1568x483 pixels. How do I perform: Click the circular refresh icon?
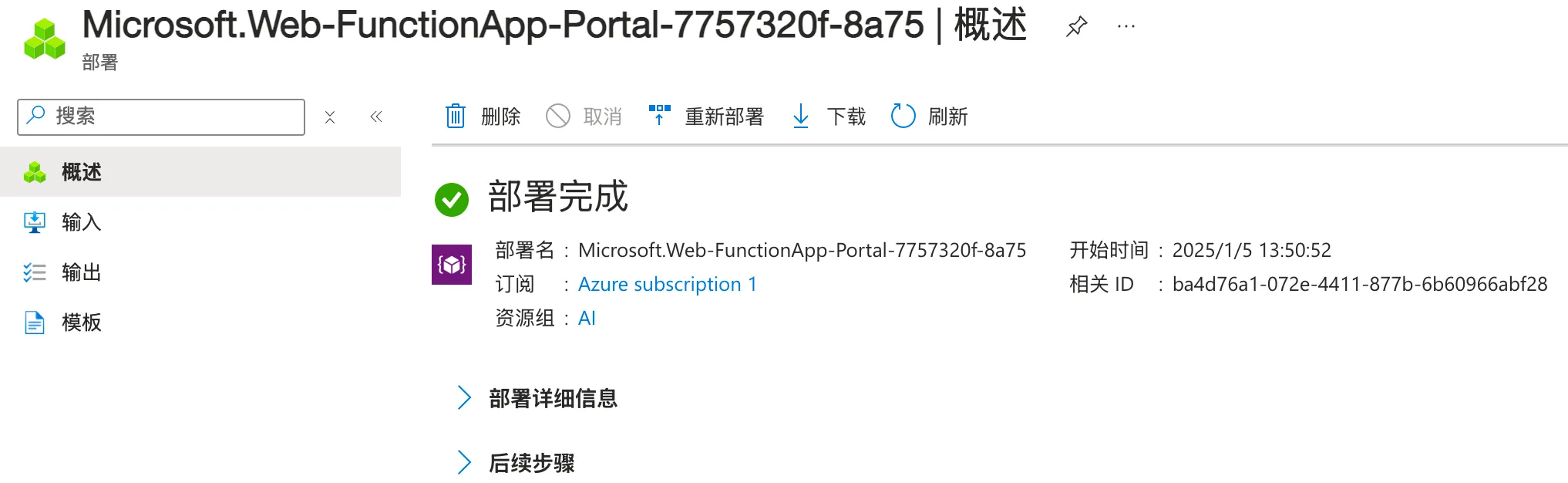click(x=903, y=117)
